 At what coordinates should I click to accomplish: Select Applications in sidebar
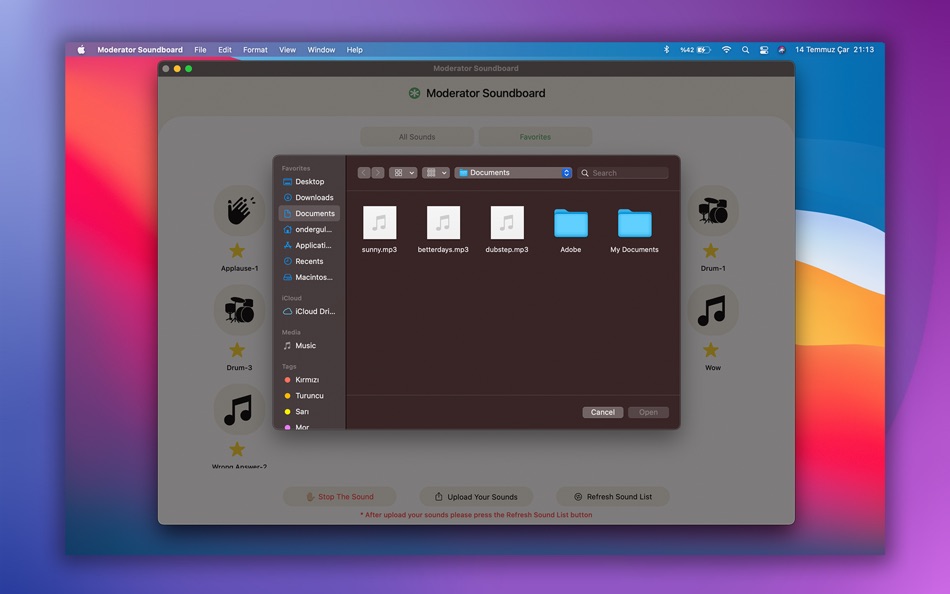[x=309, y=245]
